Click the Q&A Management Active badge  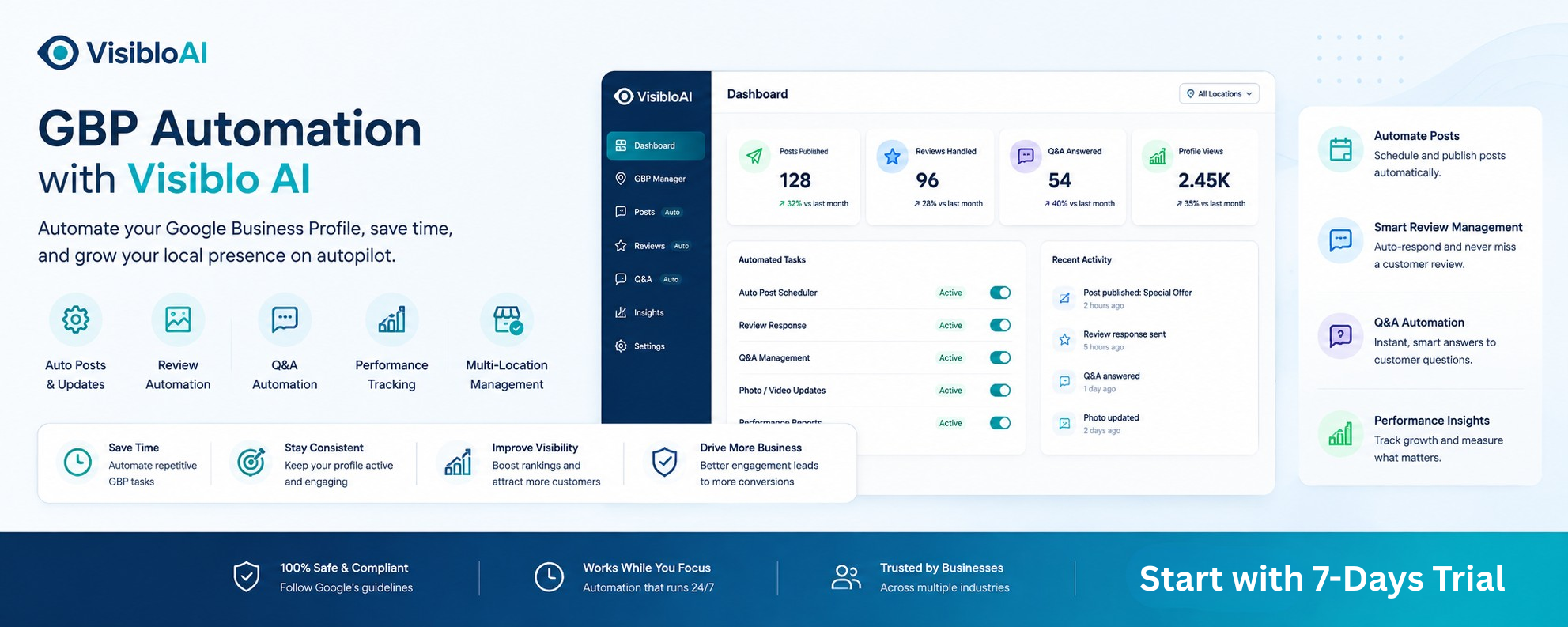[950, 357]
